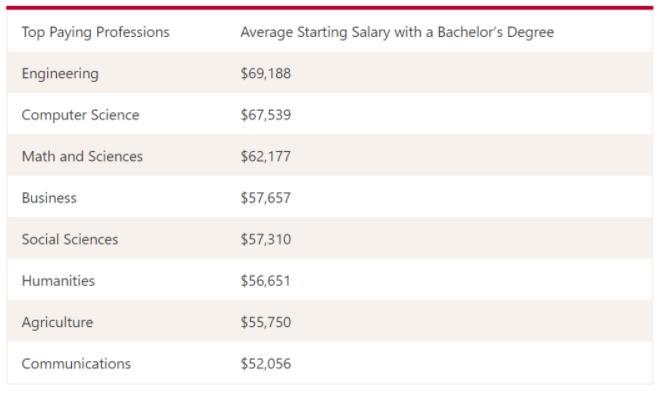This screenshot has width=660, height=393.
Task: Click the $69,188 salary value
Action: [266, 74]
